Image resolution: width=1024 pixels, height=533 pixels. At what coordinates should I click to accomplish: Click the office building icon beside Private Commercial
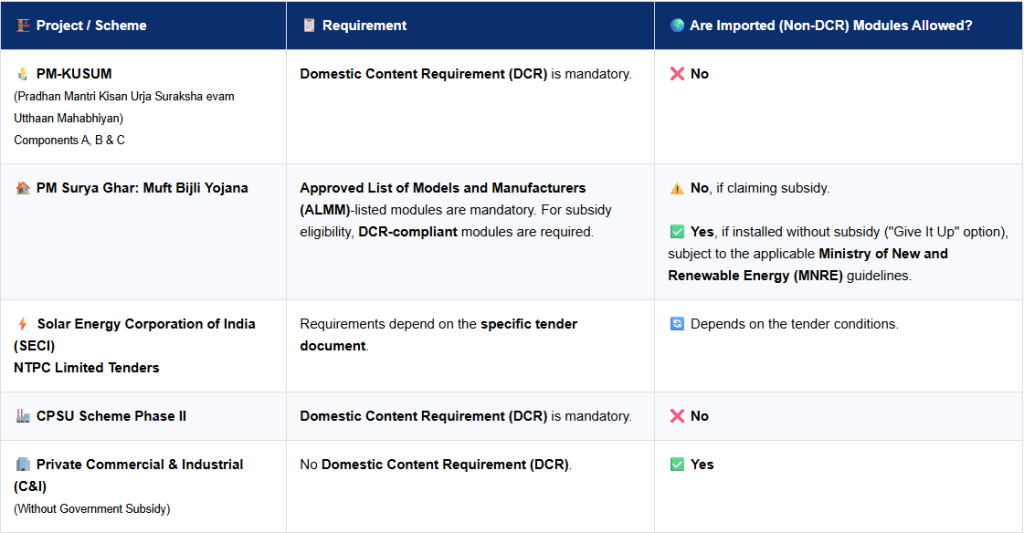point(23,464)
